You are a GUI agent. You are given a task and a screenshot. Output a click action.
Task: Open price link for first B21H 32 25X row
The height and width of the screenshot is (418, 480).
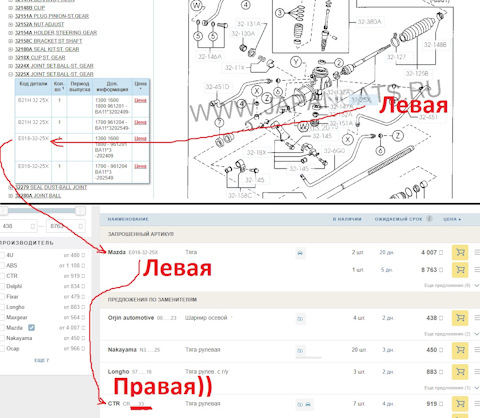[140, 100]
